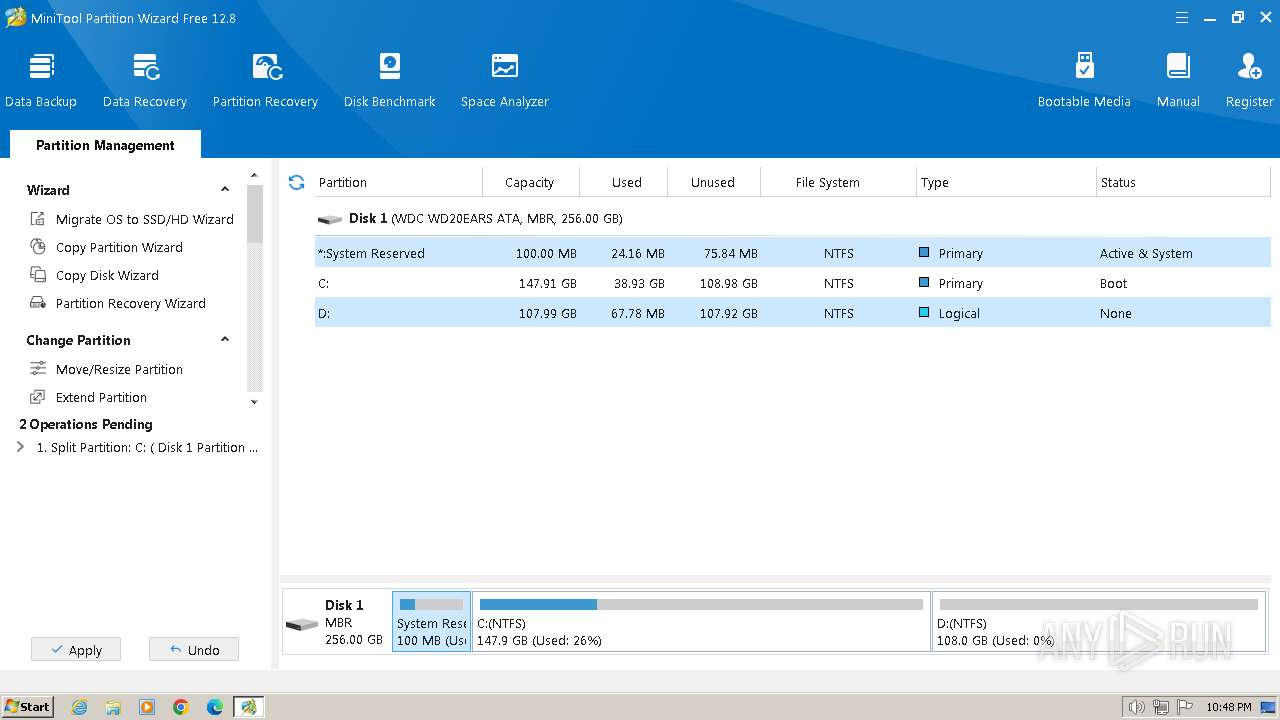The height and width of the screenshot is (720, 1280).
Task: Sort by the Type column header
Action: tap(1006, 182)
